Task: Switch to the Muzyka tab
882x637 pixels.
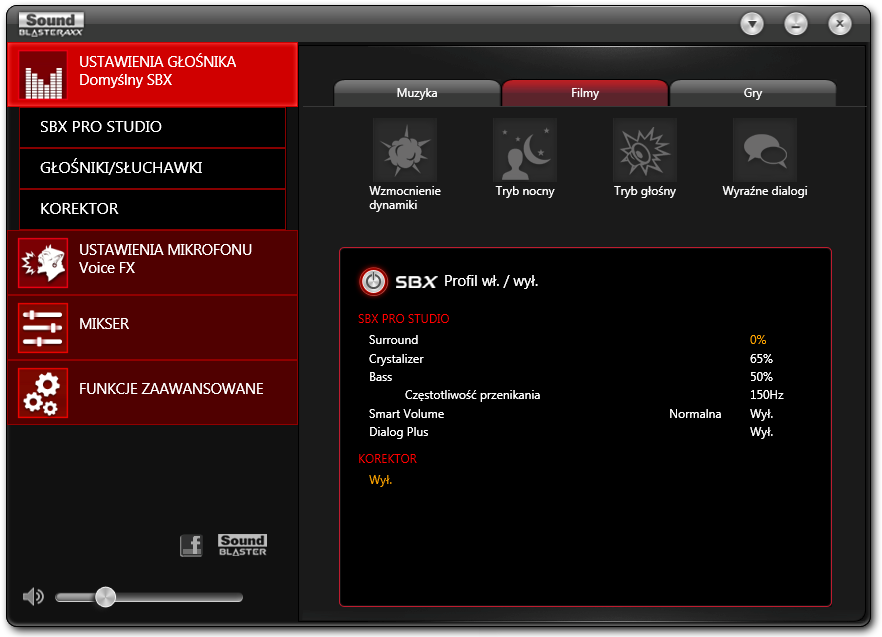Action: [417, 93]
